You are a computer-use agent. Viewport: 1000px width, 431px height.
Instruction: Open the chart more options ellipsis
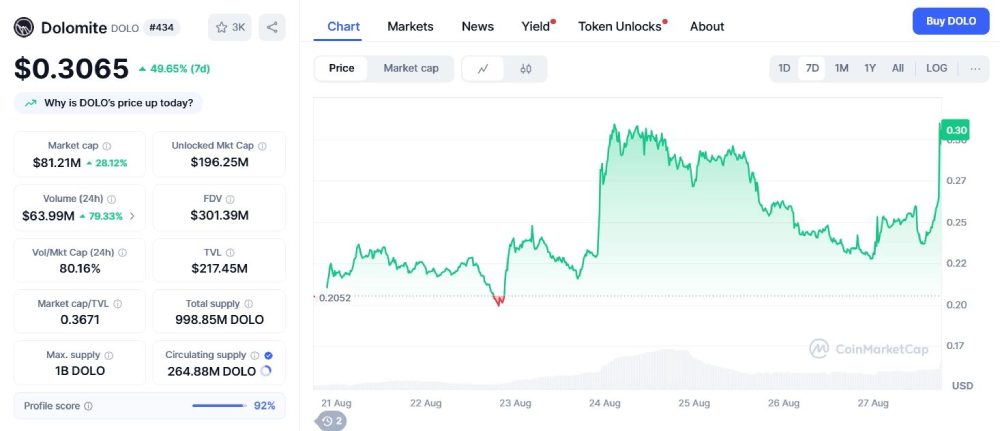click(x=974, y=68)
